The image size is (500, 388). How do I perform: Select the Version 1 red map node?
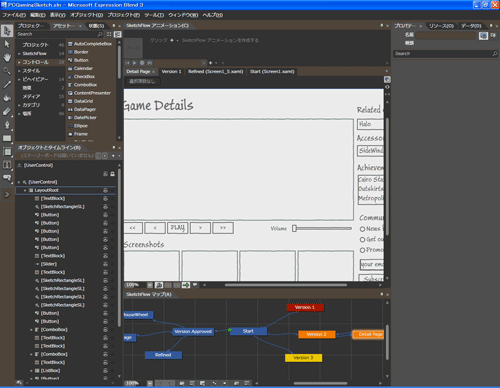tap(305, 307)
